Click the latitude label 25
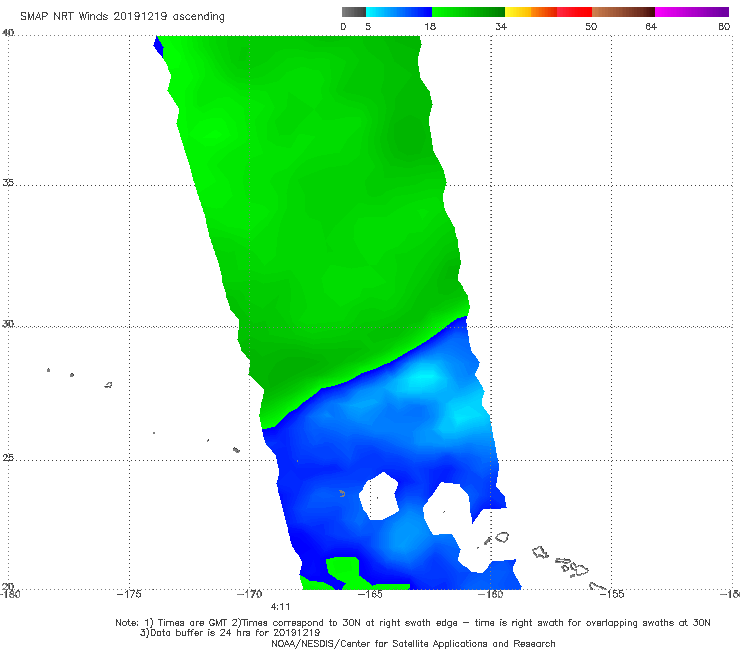Viewport: 740px width, 650px height. [x=8, y=457]
